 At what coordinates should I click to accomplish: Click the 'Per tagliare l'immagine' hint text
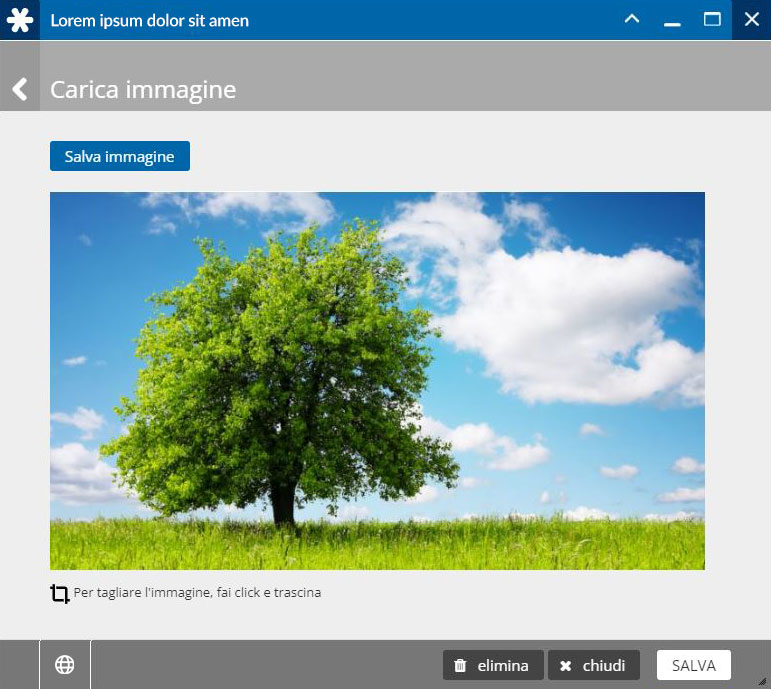point(197,592)
